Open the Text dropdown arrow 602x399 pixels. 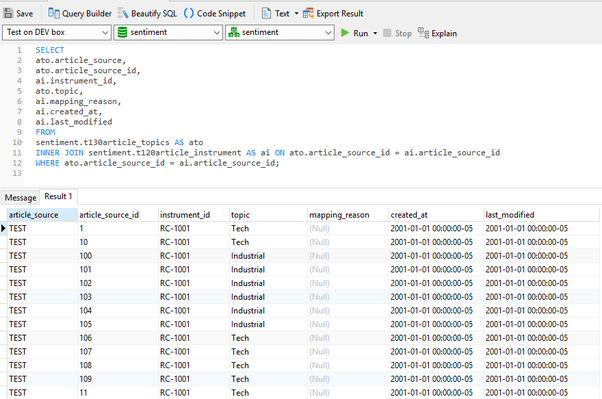pos(296,13)
